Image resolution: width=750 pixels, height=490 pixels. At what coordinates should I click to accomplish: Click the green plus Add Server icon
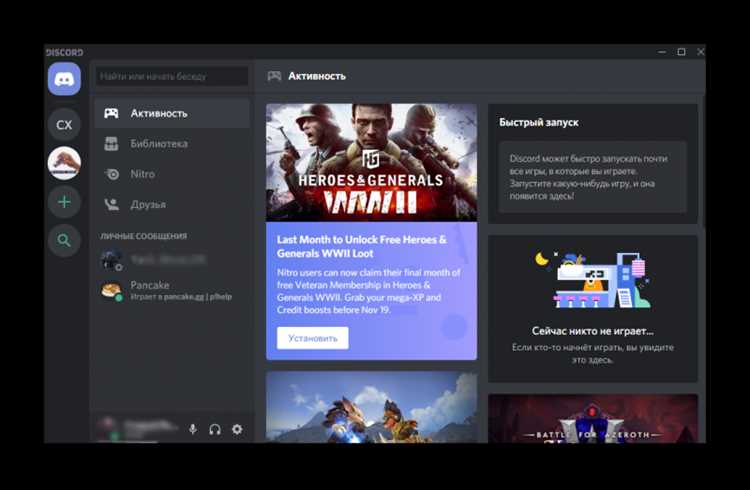click(x=64, y=202)
